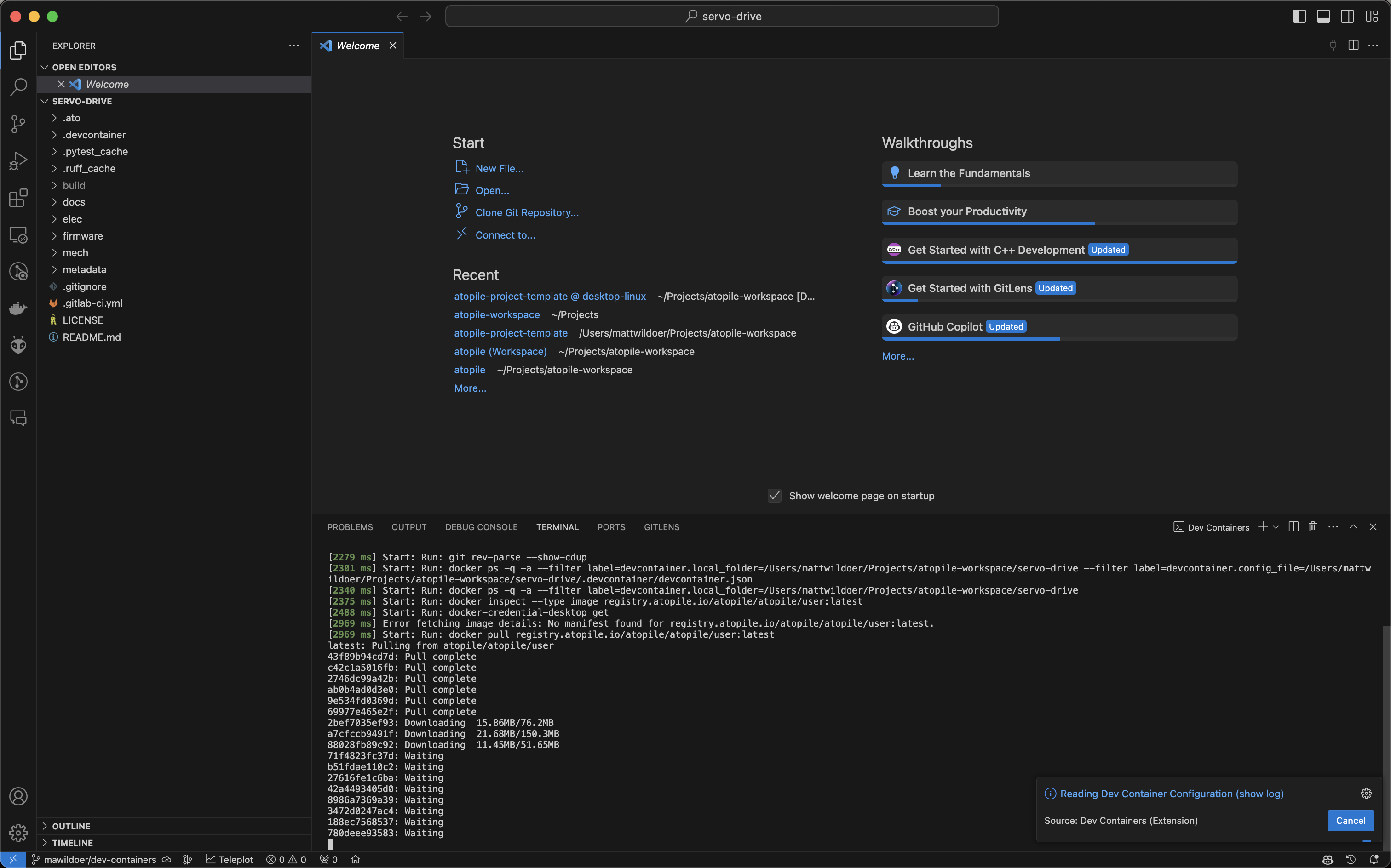Screen dimensions: 1391x868
Task: Open notifications bell in status bar
Action: (x=1374, y=859)
